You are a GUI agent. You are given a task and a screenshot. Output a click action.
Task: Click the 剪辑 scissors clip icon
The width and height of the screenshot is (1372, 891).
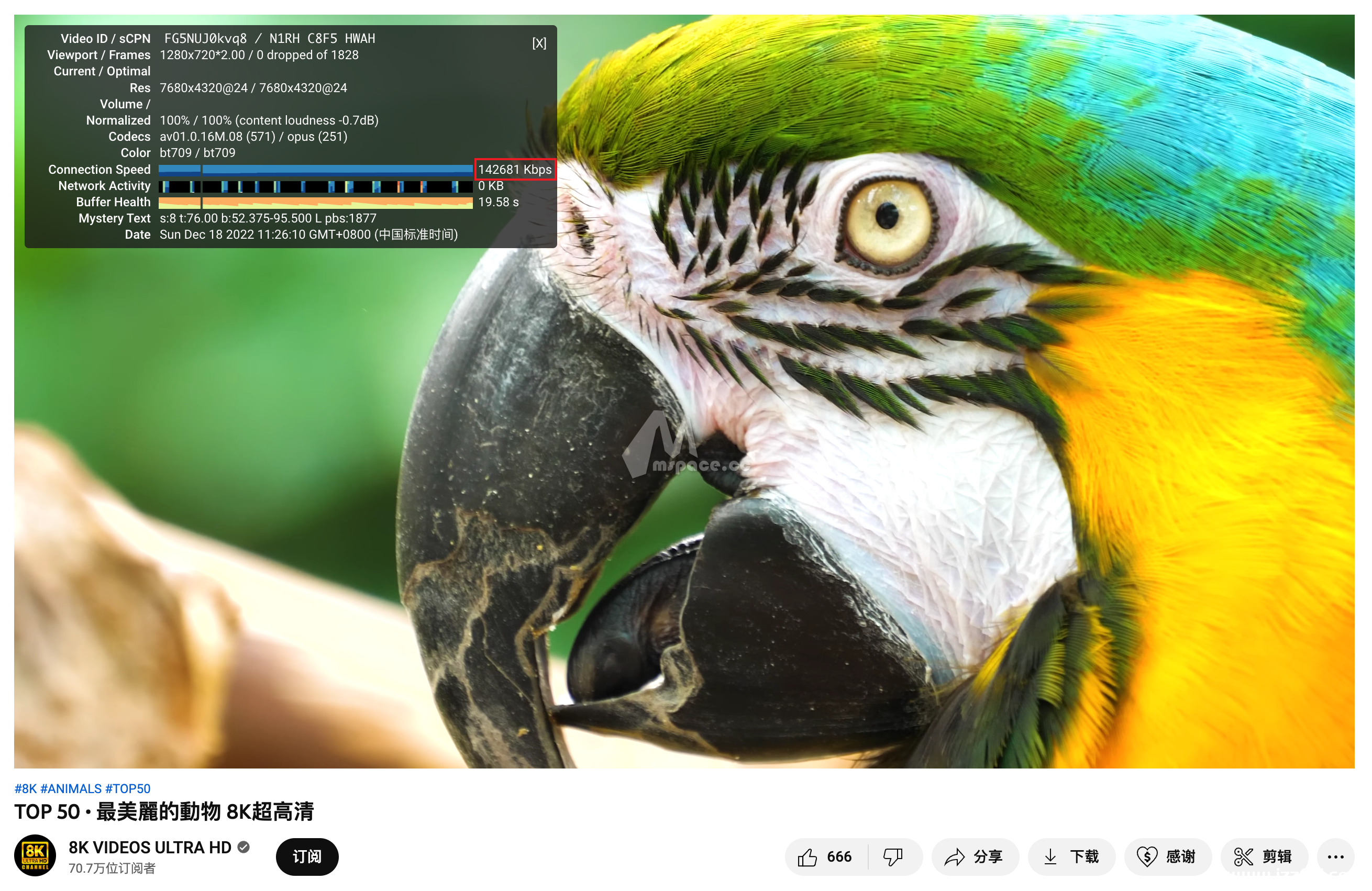[x=1243, y=857]
